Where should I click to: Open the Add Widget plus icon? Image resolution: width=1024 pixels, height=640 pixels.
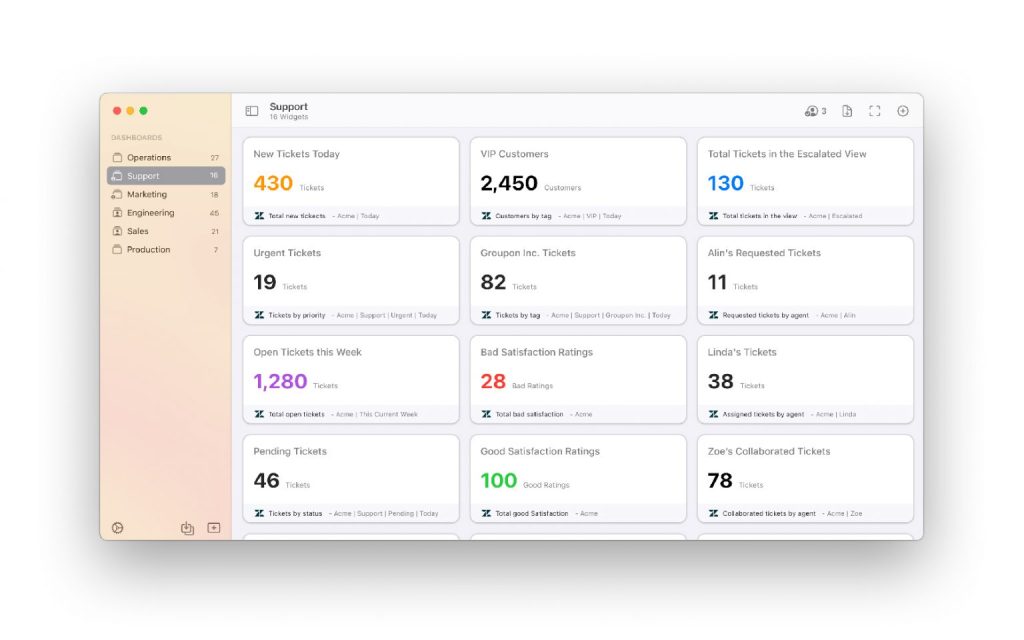[x=903, y=111]
